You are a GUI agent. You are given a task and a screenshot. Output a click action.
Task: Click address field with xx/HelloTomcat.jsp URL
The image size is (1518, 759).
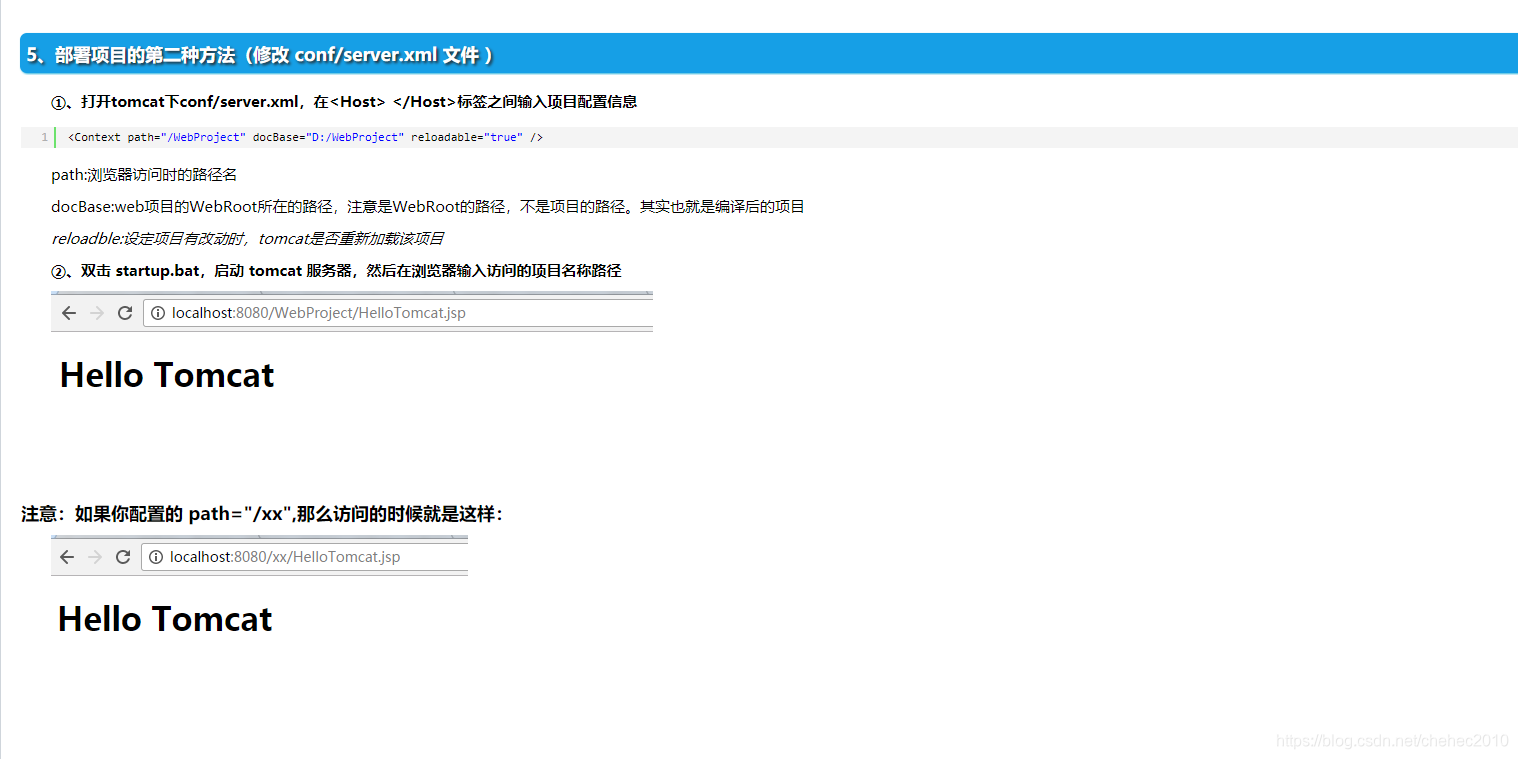[x=304, y=557]
